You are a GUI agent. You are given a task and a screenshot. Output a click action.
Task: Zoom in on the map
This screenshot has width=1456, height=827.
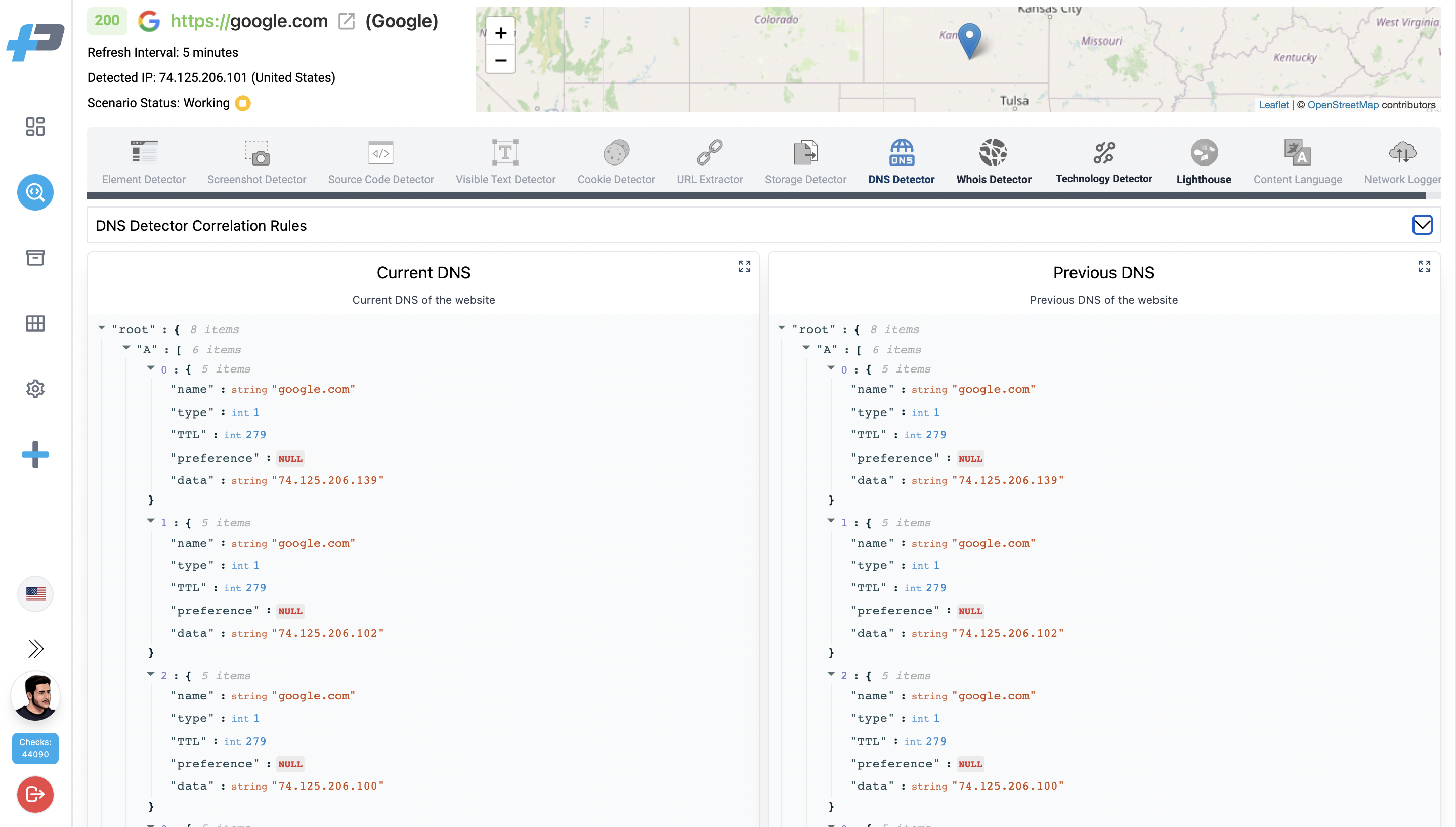[x=501, y=33]
